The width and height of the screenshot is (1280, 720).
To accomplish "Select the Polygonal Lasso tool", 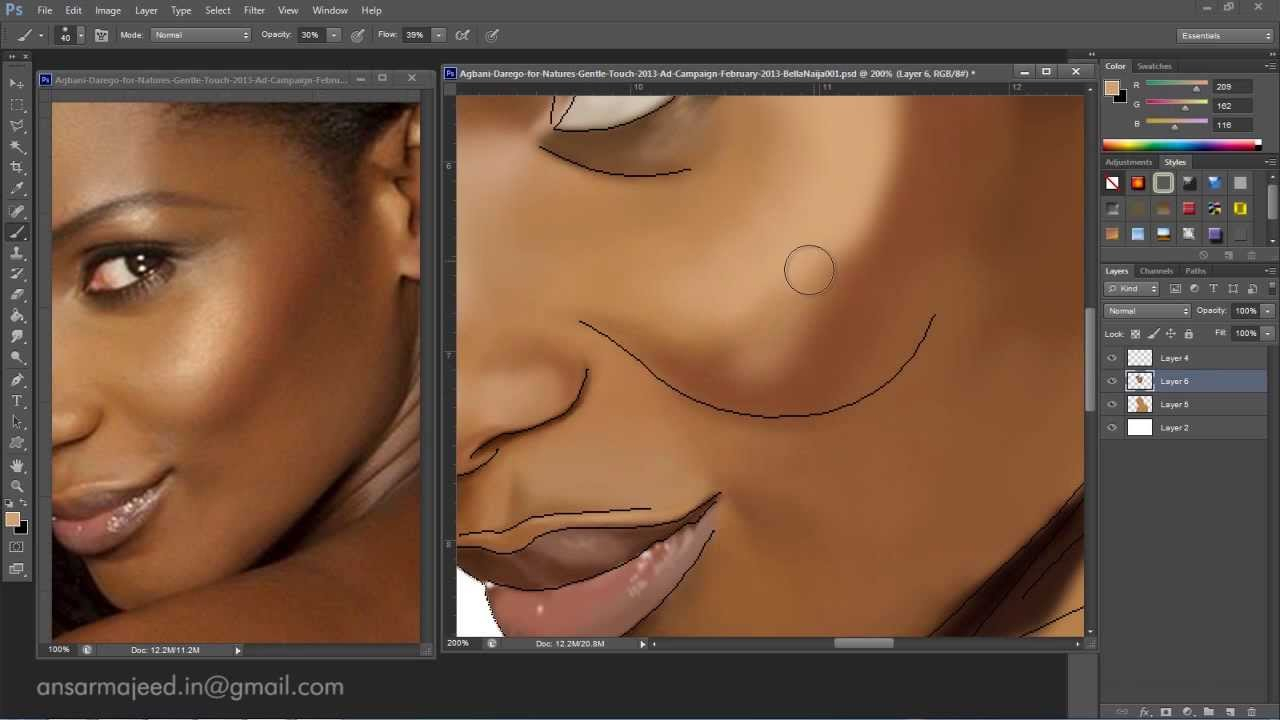I will point(17,126).
